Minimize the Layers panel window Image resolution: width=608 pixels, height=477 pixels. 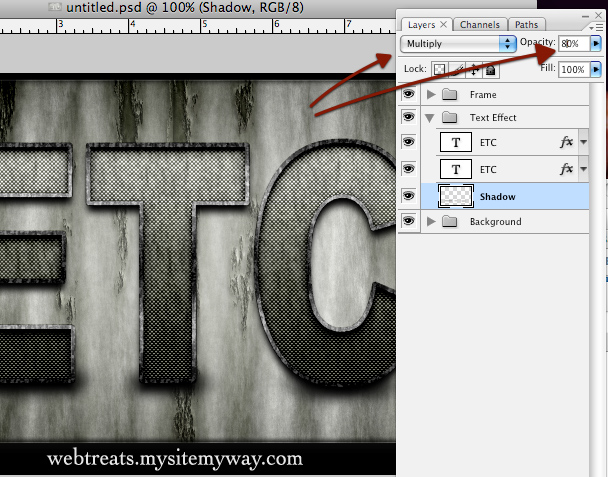[586, 16]
